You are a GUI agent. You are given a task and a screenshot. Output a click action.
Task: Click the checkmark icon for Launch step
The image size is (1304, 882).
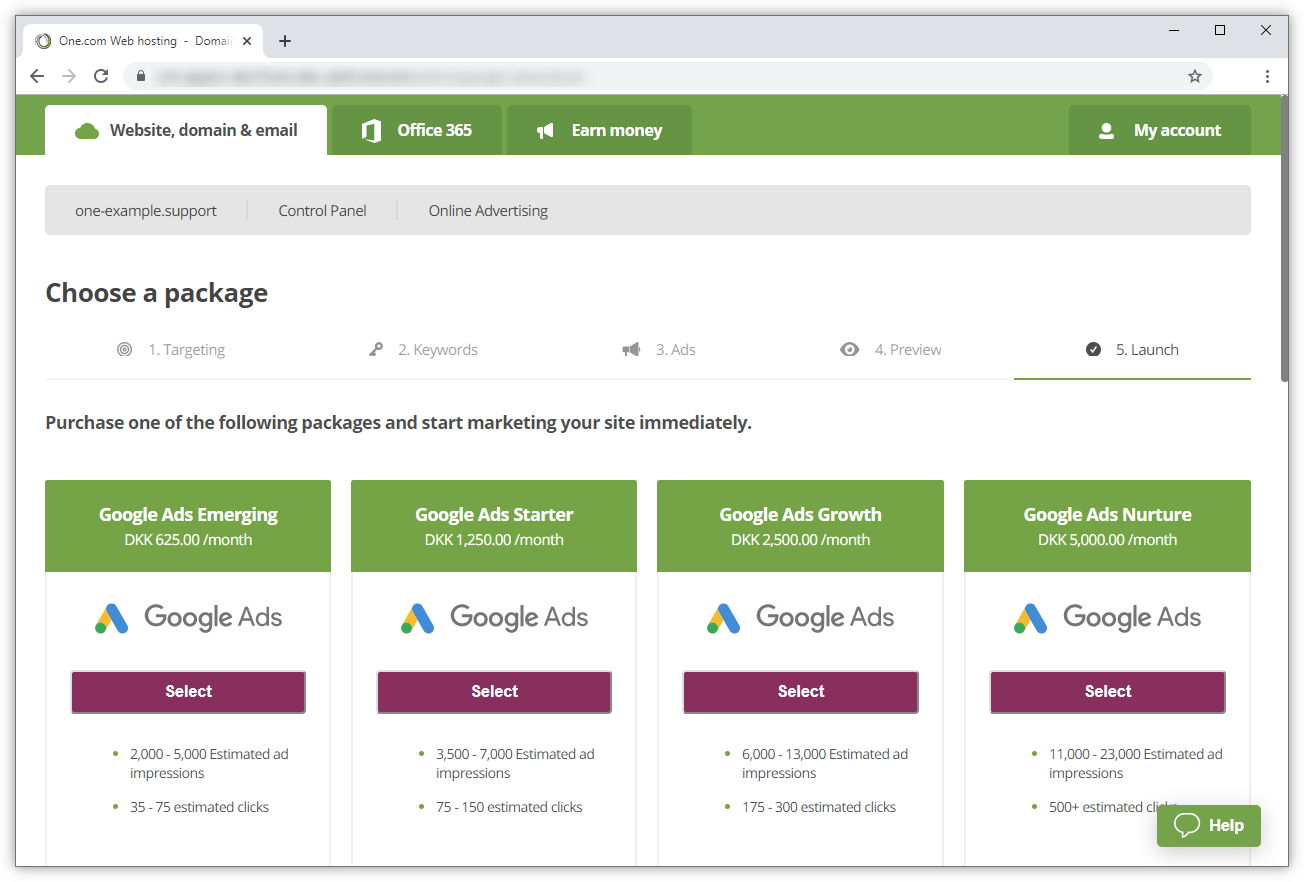pyautogui.click(x=1093, y=350)
